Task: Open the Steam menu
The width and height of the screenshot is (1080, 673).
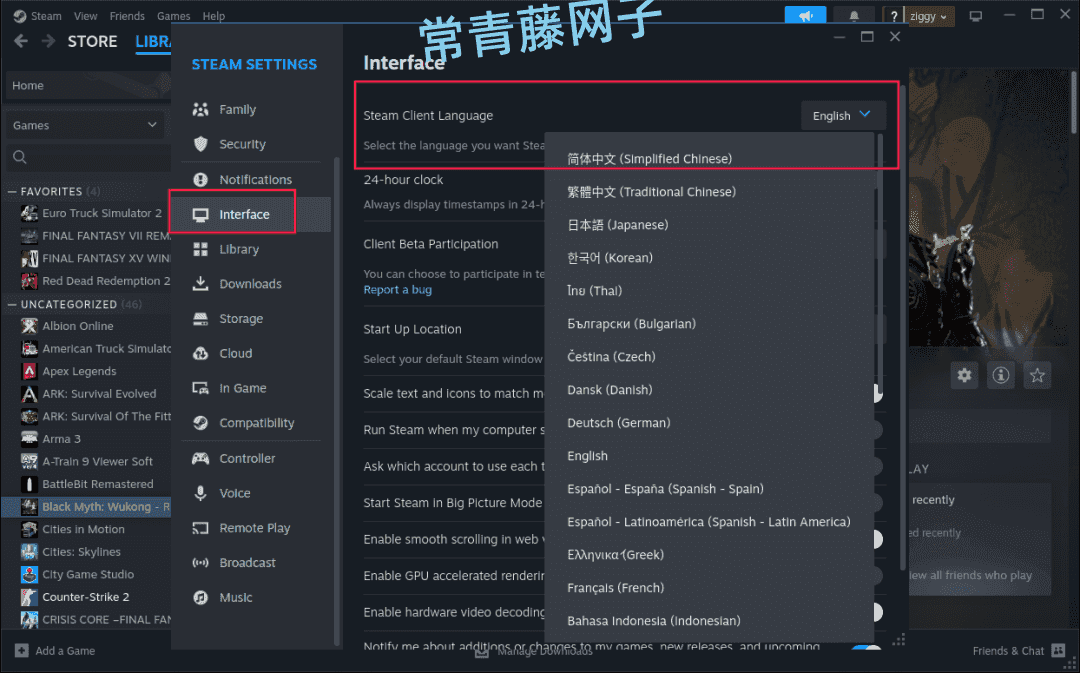Action: pos(46,16)
